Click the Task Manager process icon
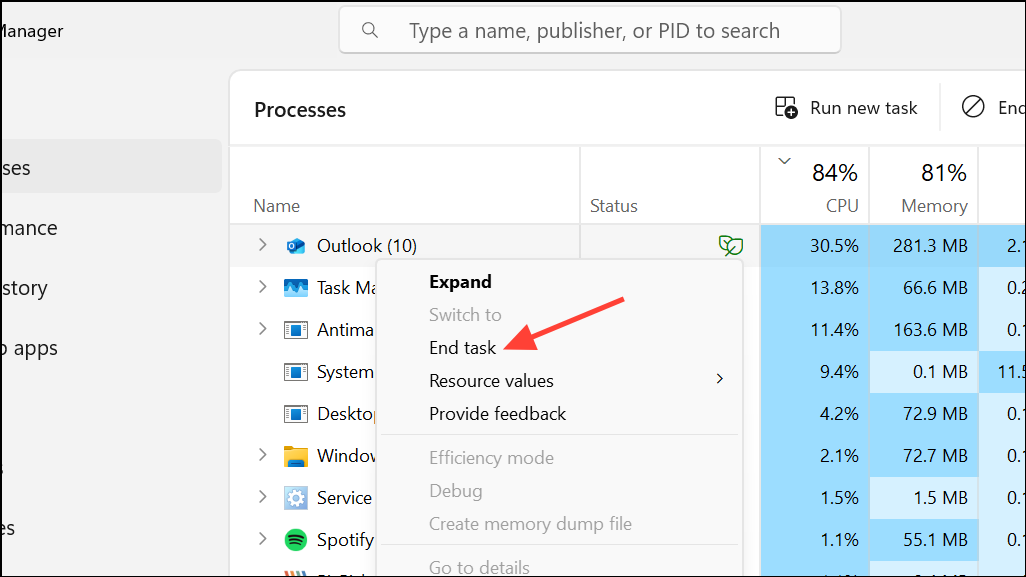 pos(296,287)
